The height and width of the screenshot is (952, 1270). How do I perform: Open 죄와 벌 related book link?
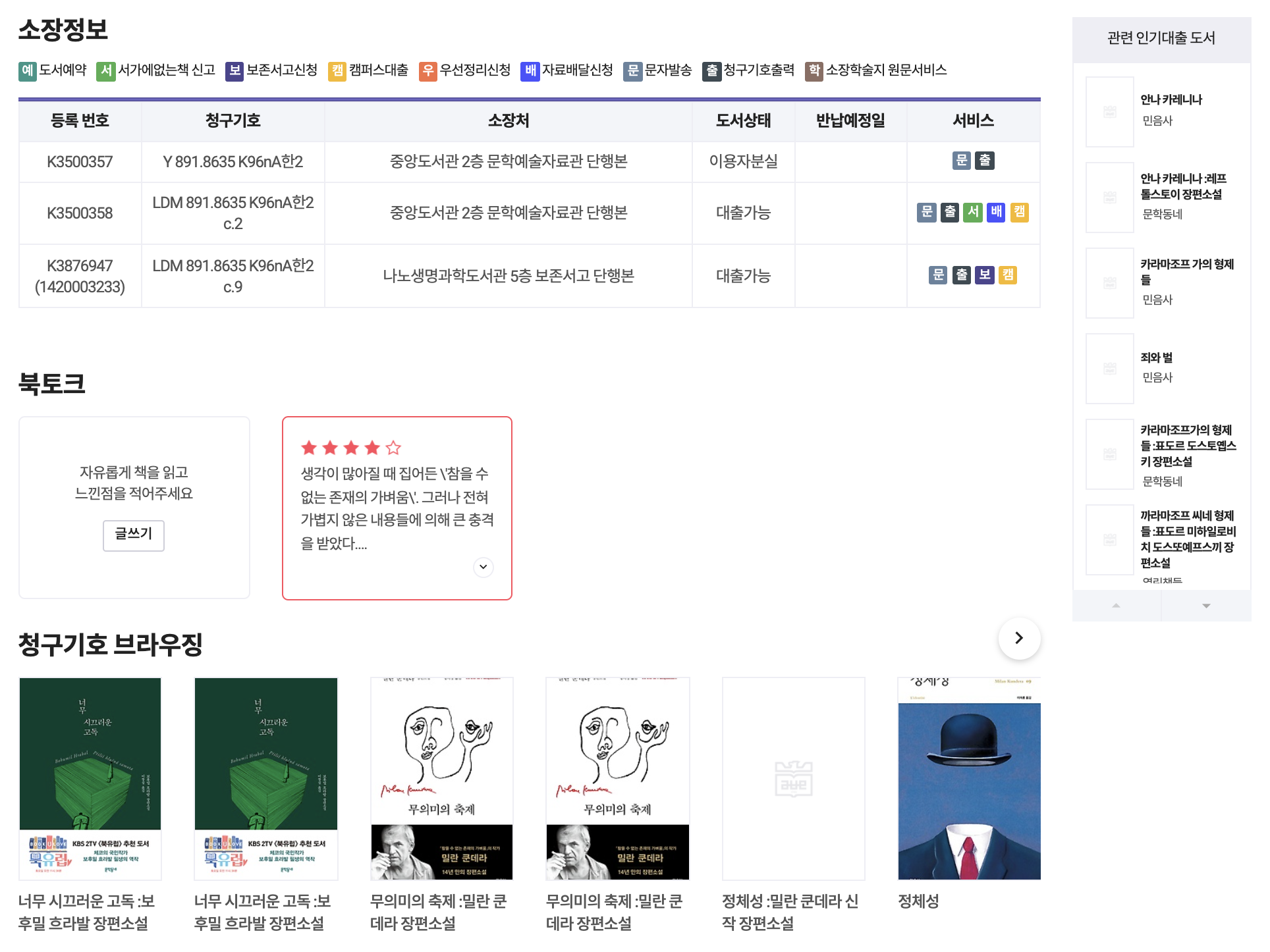pos(1156,357)
